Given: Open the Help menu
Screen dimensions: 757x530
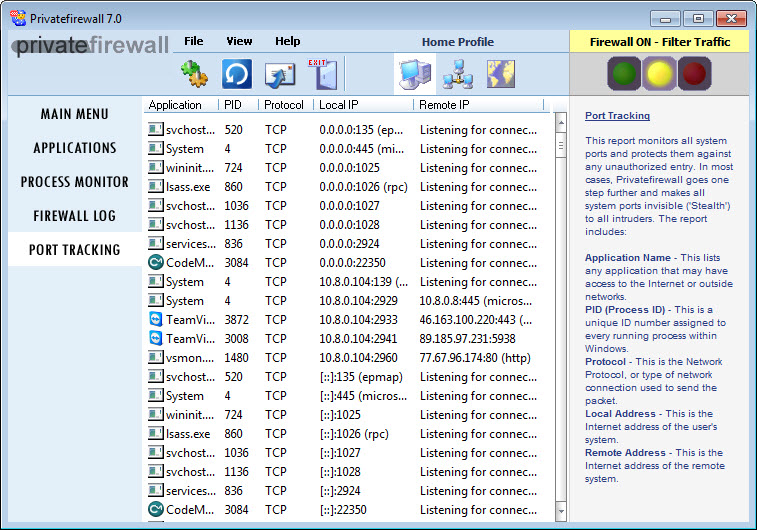Looking at the screenshot, I should 287,41.
